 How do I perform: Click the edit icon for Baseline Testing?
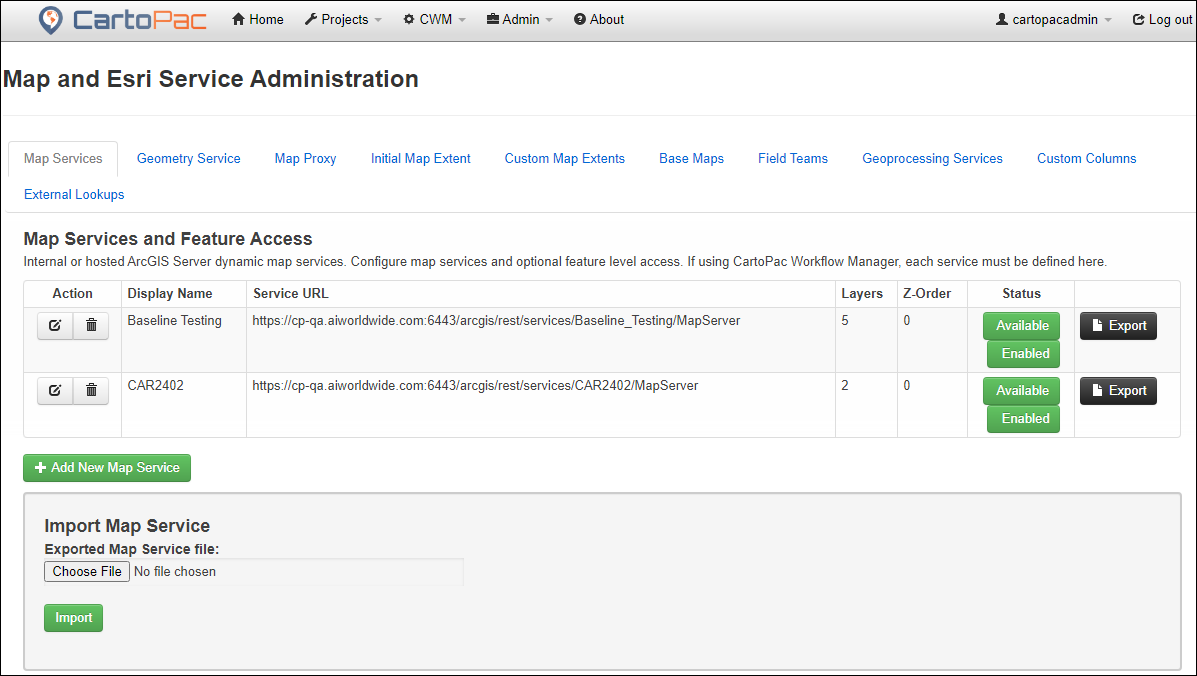pos(55,327)
